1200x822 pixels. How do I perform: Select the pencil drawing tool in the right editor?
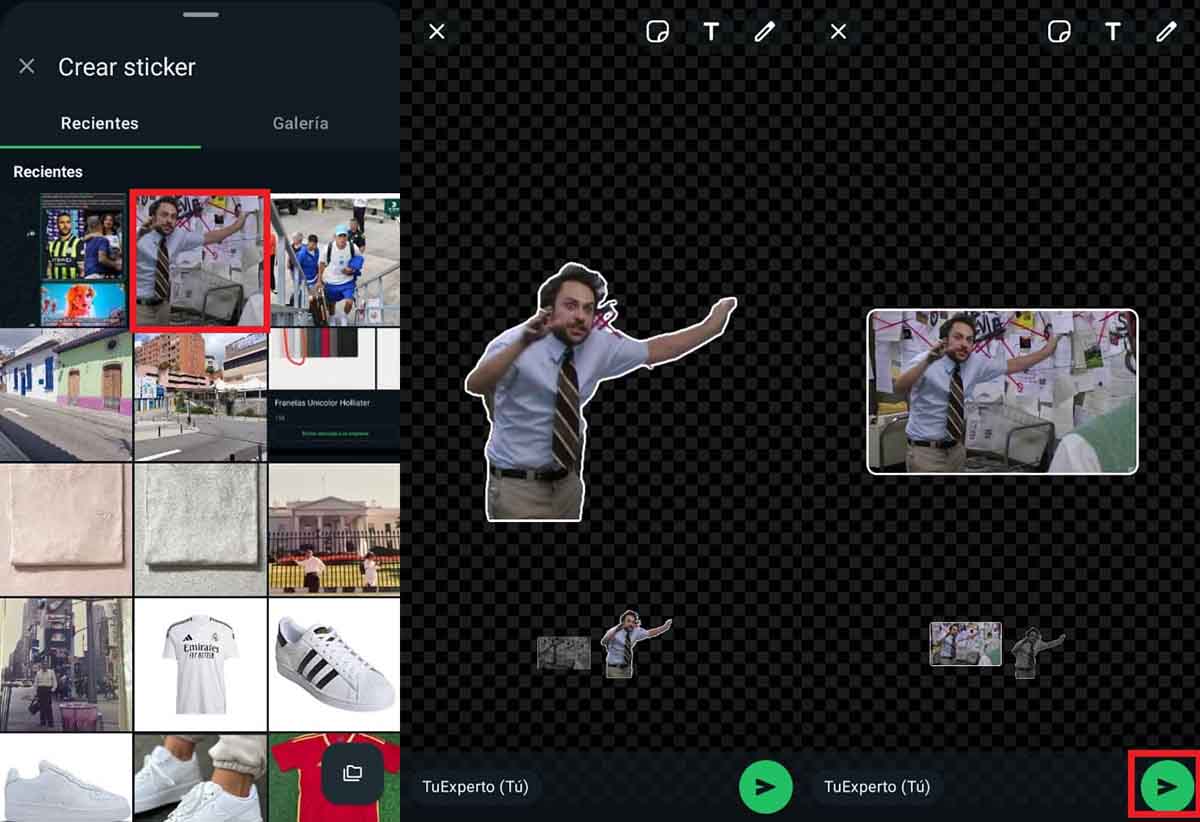click(x=1164, y=31)
